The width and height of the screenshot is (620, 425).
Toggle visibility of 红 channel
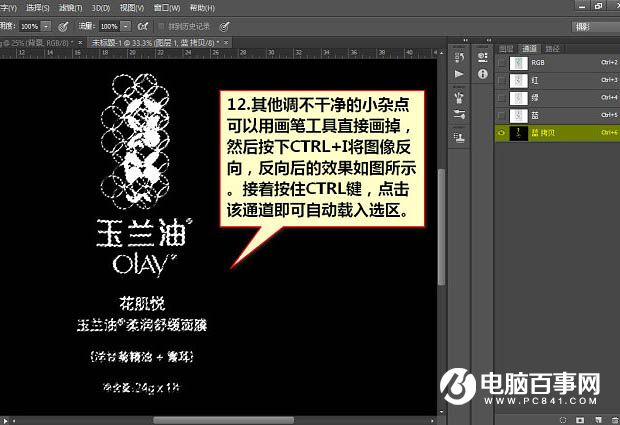tap(501, 81)
